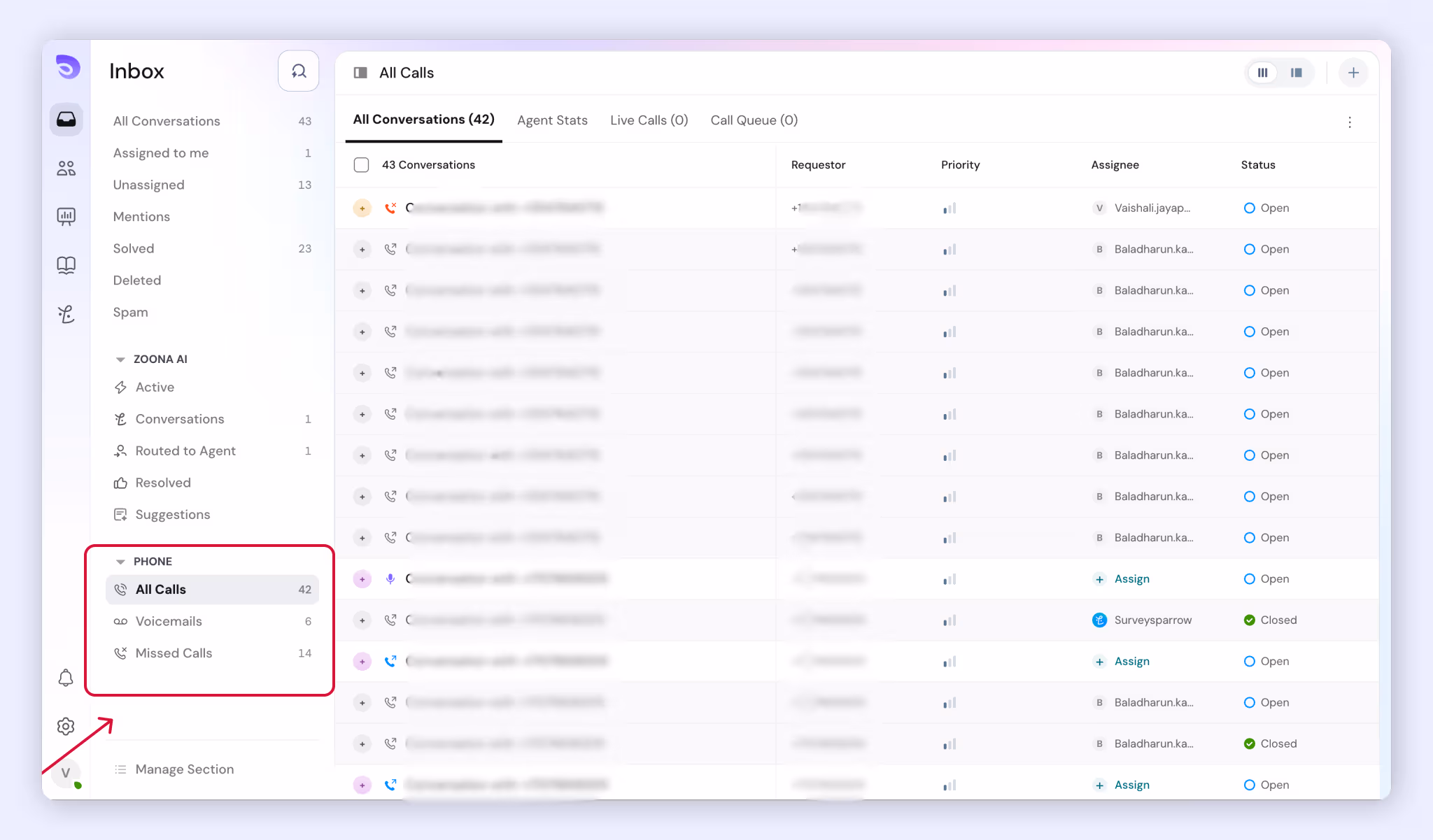Open All Conversations in the Inbox list
This screenshot has width=1433, height=840.
click(212, 121)
